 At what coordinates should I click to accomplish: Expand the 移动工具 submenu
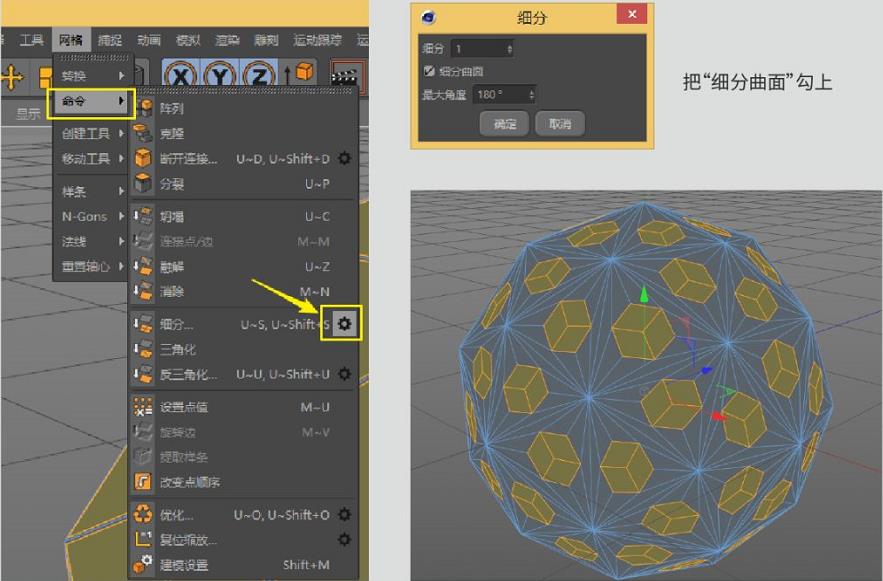point(92,159)
